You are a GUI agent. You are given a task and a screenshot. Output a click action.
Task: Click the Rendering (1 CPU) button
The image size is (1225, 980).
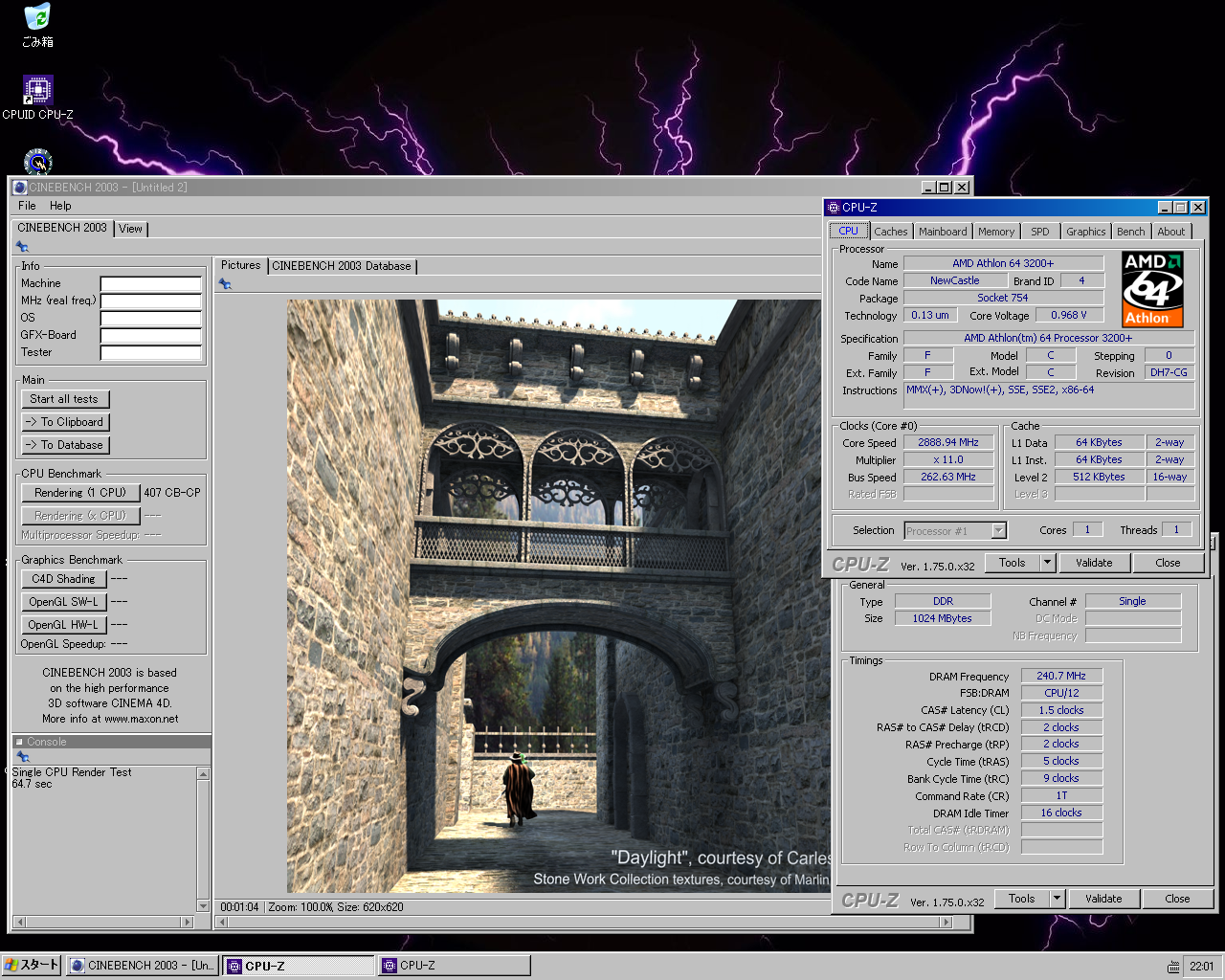click(80, 493)
